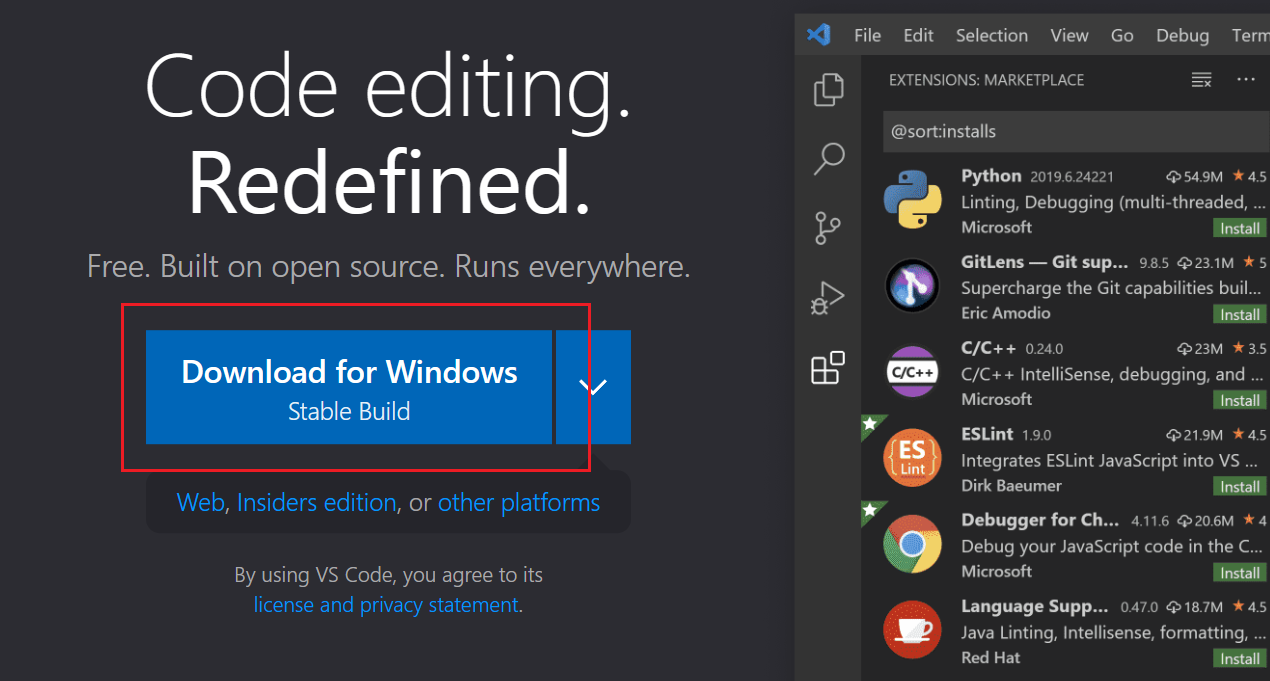Expand the download options chevron button
The height and width of the screenshot is (681, 1270).
(x=594, y=387)
